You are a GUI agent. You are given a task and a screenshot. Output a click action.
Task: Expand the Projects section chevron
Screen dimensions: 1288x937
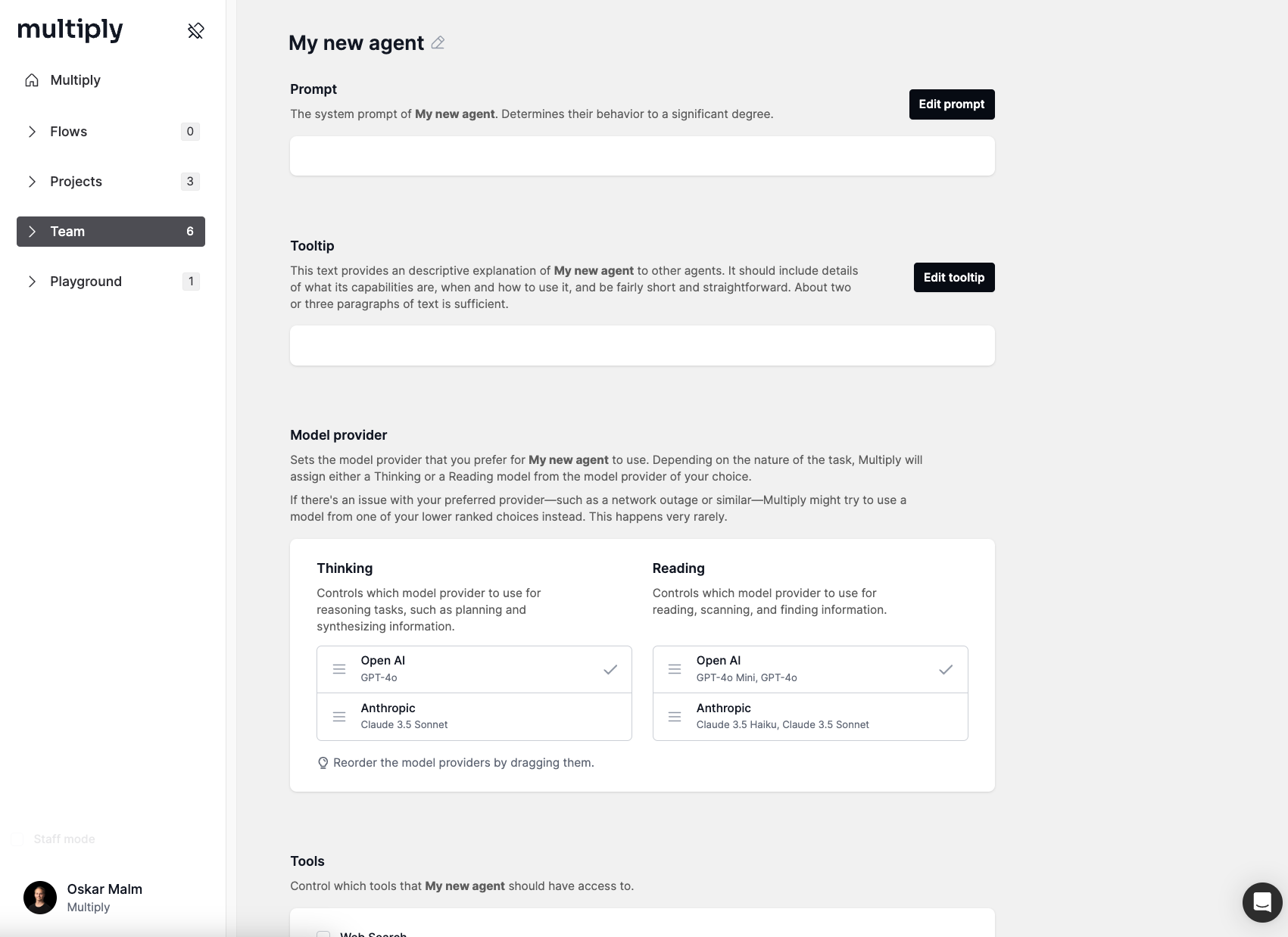point(32,182)
